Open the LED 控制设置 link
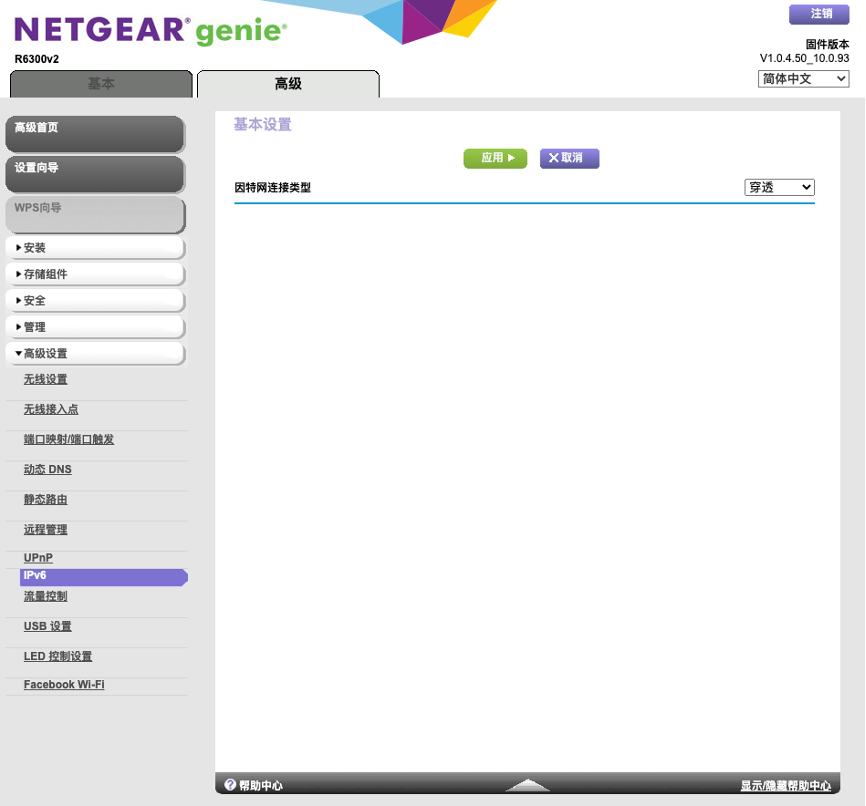866x806 pixels. click(x=58, y=656)
